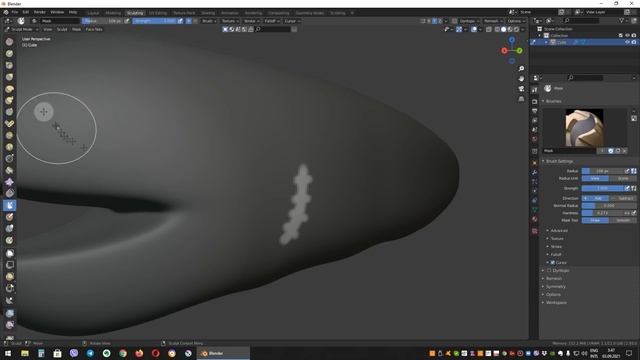This screenshot has height=360, width=640.
Task: Switch perspective/orthographic grid icon
Action: tap(521, 99)
